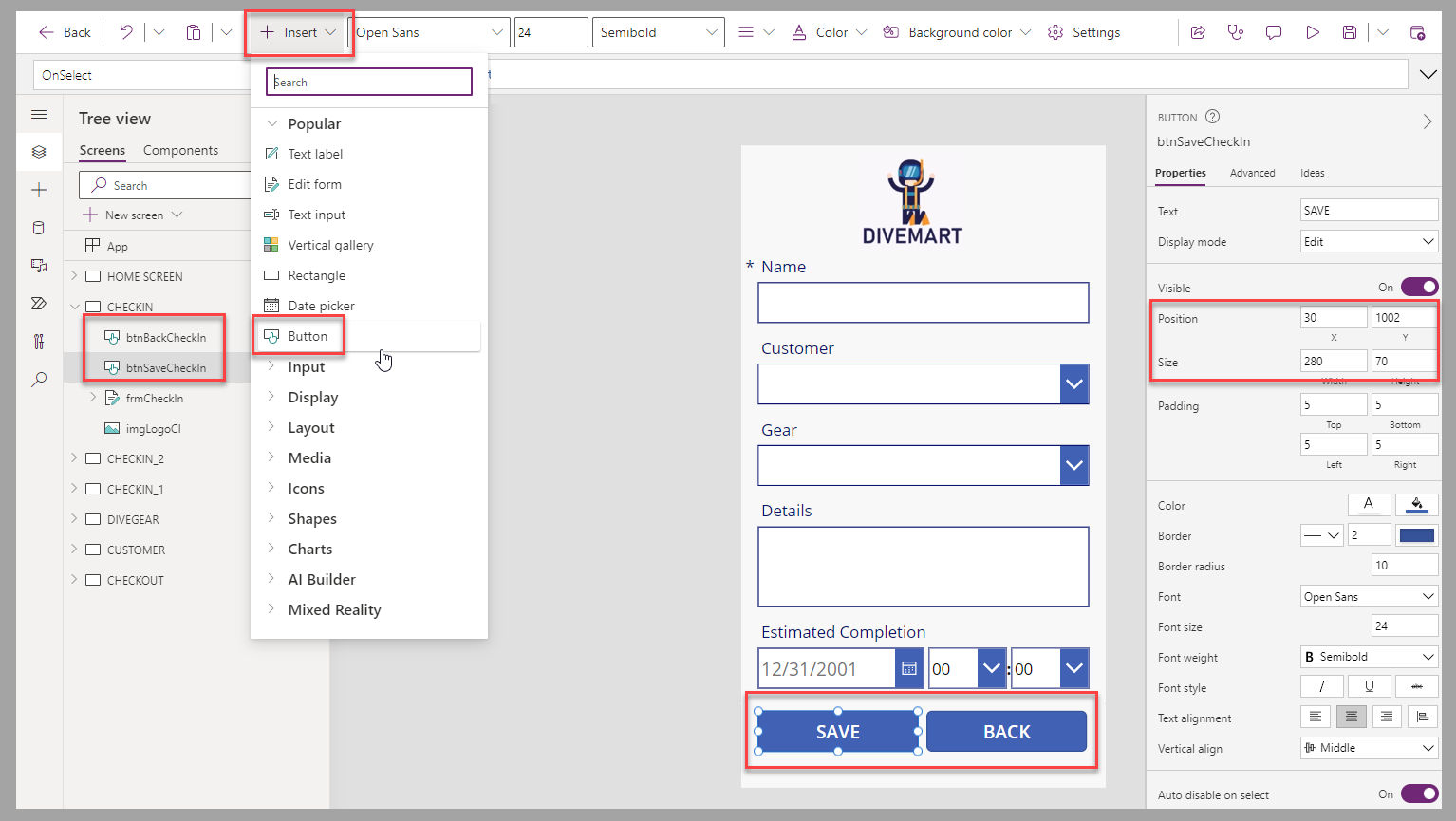Preview the app with the Play icon
The width and height of the screenshot is (1456, 821).
tap(1313, 31)
